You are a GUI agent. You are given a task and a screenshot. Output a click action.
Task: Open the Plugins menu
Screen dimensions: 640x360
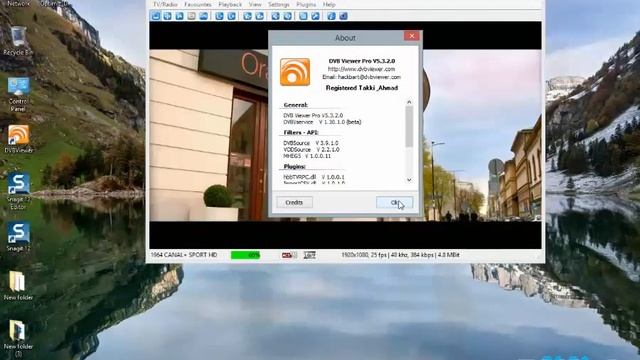click(306, 4)
